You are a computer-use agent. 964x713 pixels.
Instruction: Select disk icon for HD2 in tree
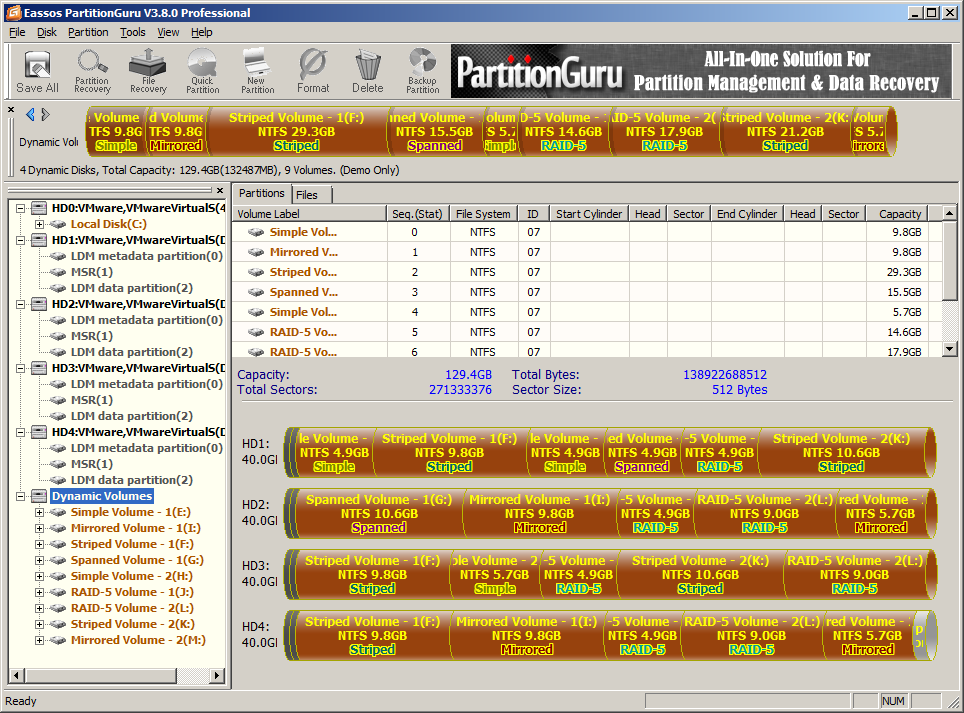coord(39,304)
